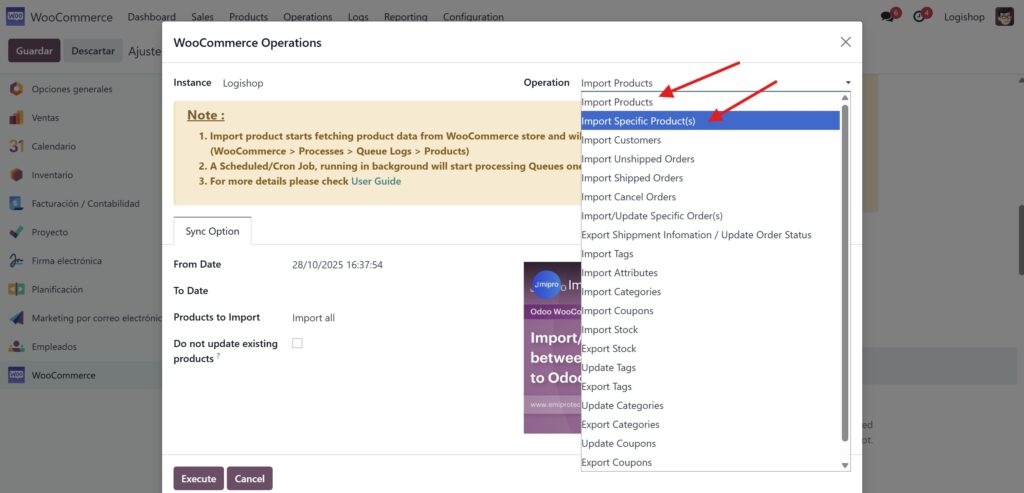Open Opciones generales settings icon
The height and width of the screenshot is (493, 1024).
point(16,89)
